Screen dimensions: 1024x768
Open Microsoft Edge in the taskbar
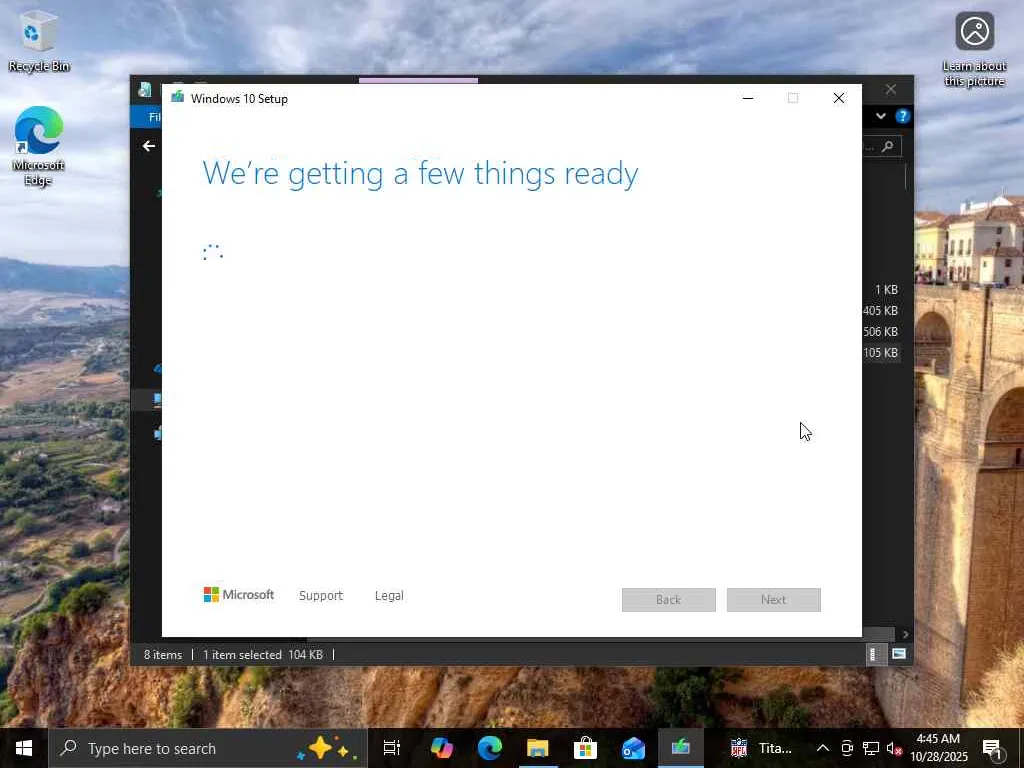489,748
